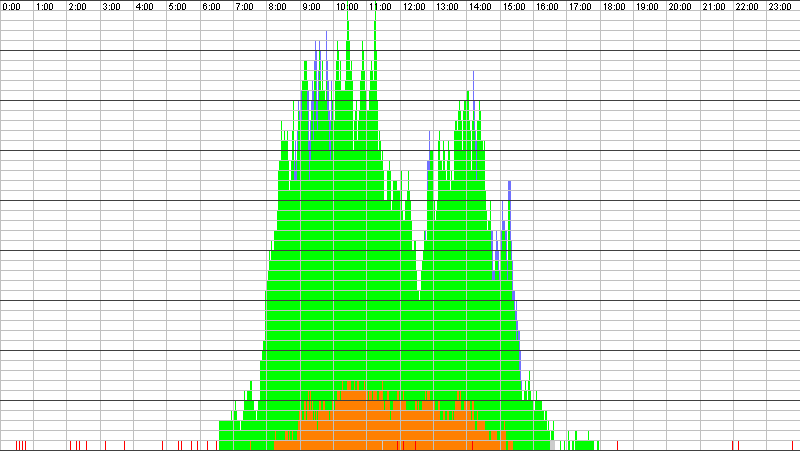Screen dimensions: 800x451
Task: Select the 3:00 hour label
Action: [x=111, y=7]
